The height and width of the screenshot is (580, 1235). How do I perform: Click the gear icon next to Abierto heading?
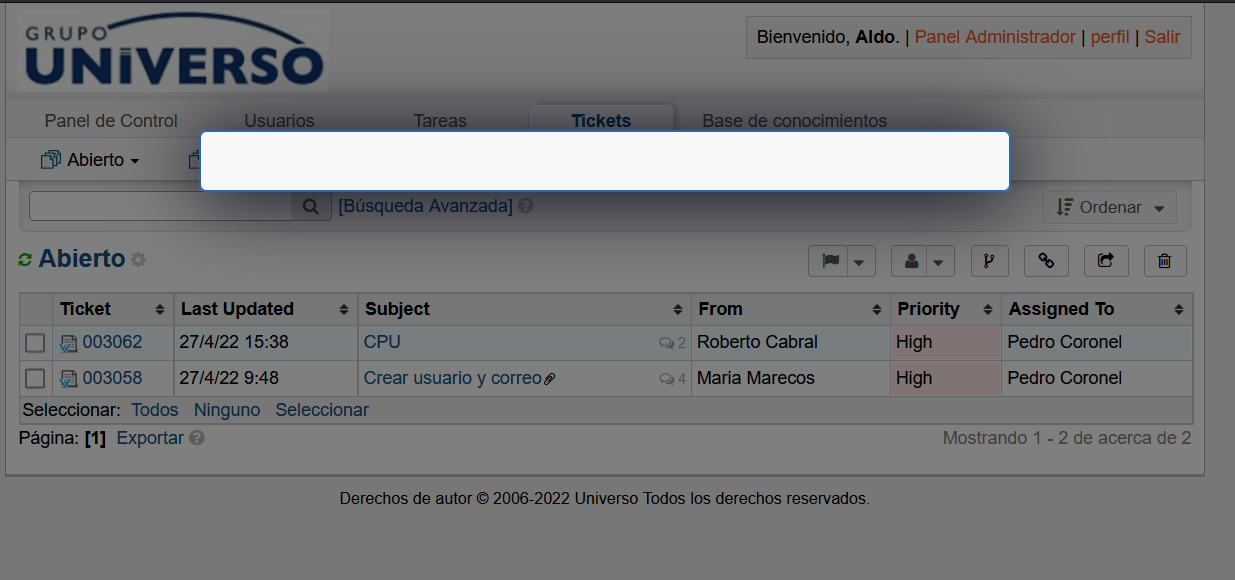tap(138, 260)
